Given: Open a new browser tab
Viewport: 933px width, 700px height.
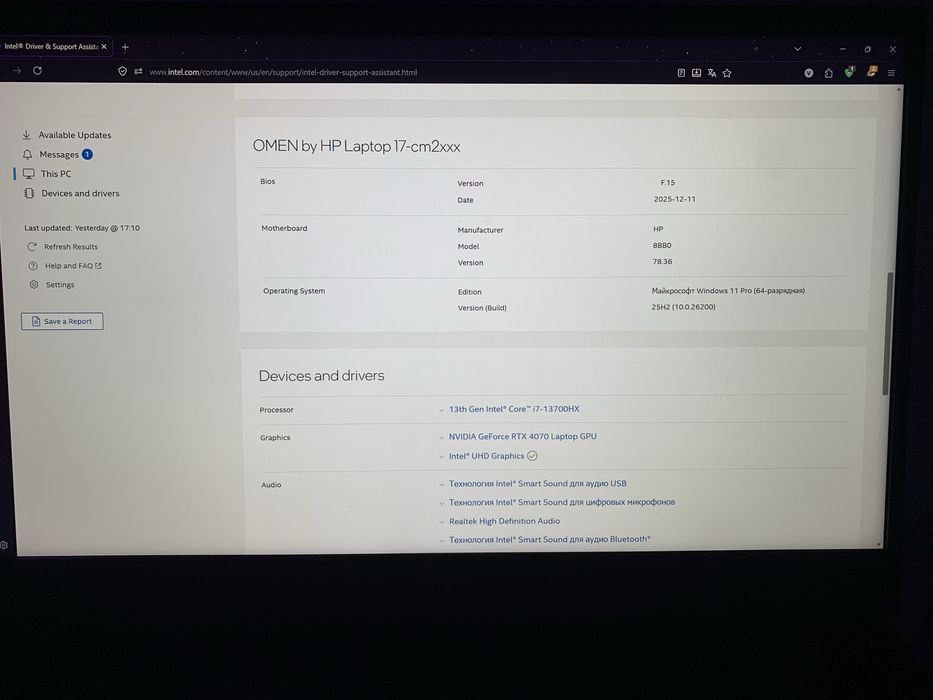Looking at the screenshot, I should click(x=125, y=47).
